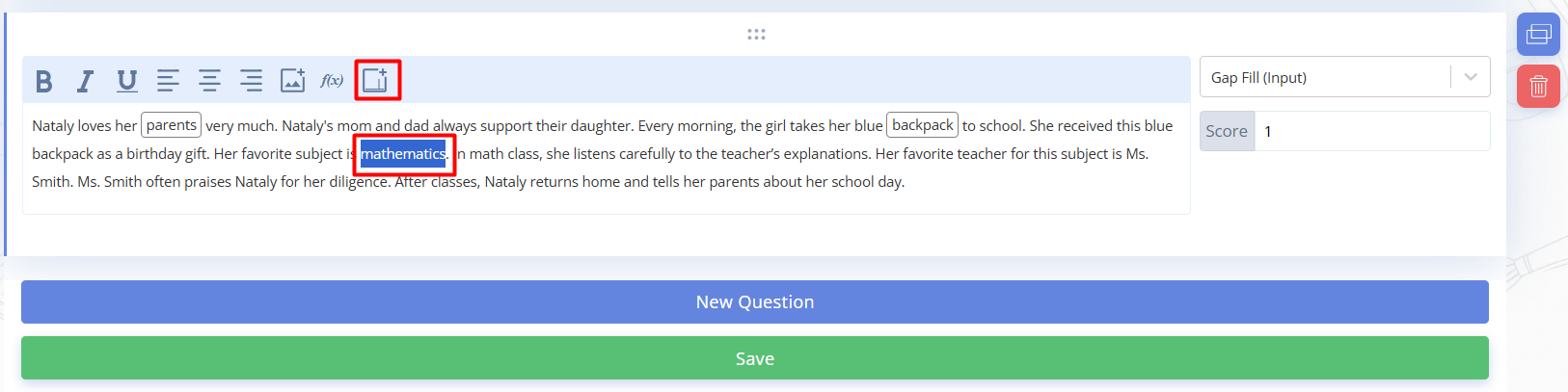Insert an image into the question

(x=292, y=81)
